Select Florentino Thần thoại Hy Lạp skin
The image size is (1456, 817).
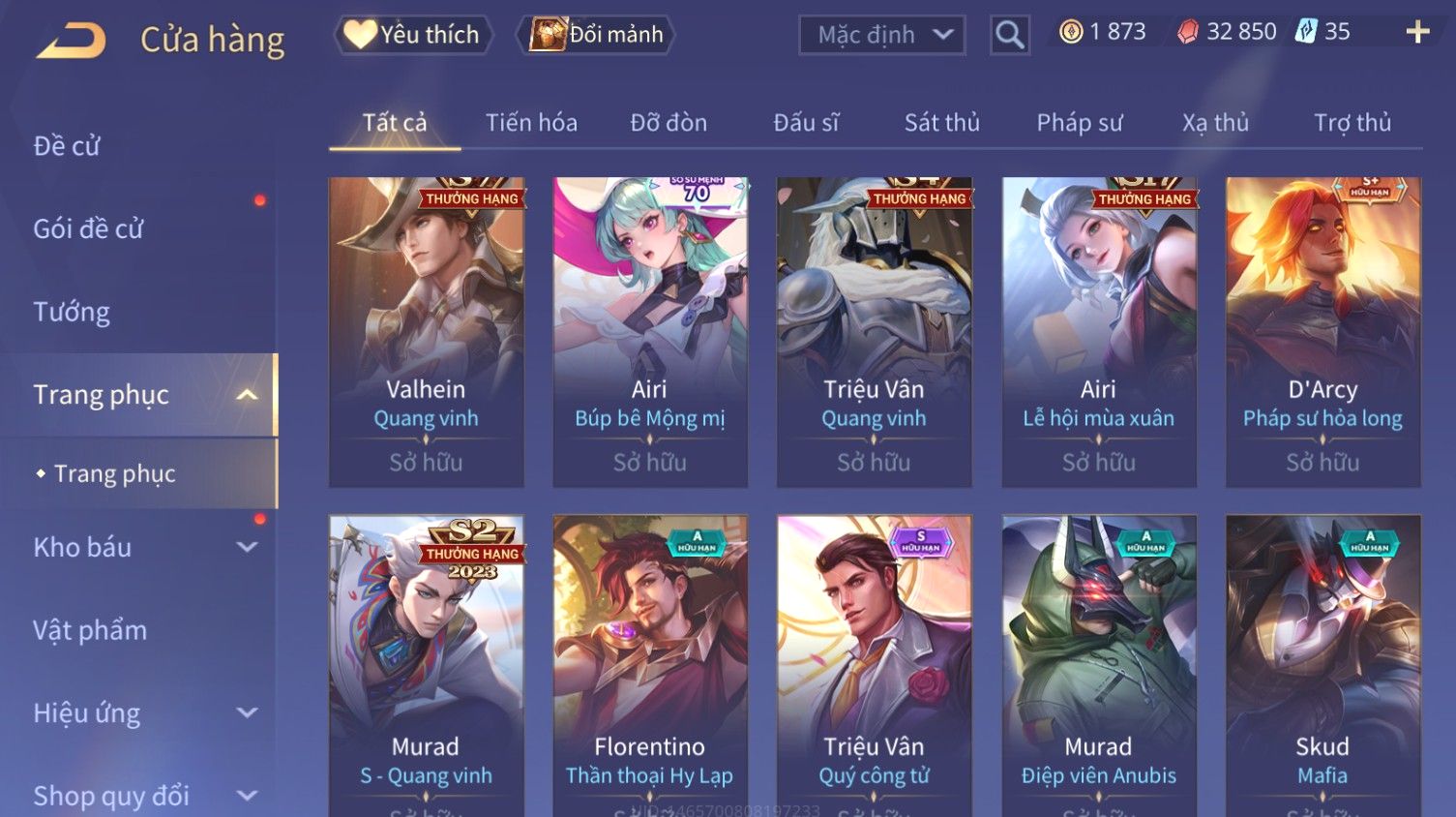(650, 666)
